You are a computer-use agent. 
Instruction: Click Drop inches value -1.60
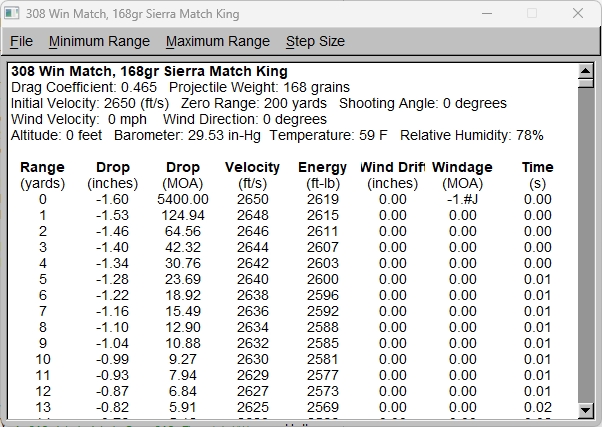tap(112, 199)
